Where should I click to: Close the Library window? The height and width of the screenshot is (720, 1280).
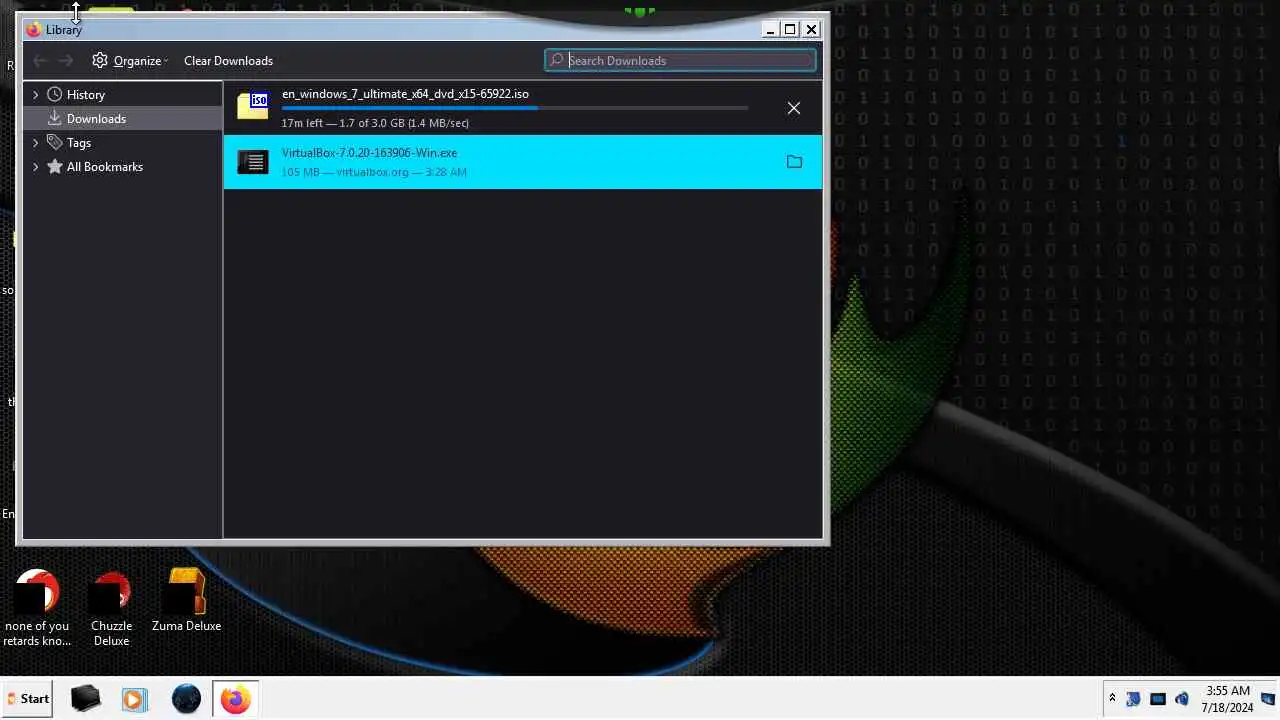pos(811,30)
